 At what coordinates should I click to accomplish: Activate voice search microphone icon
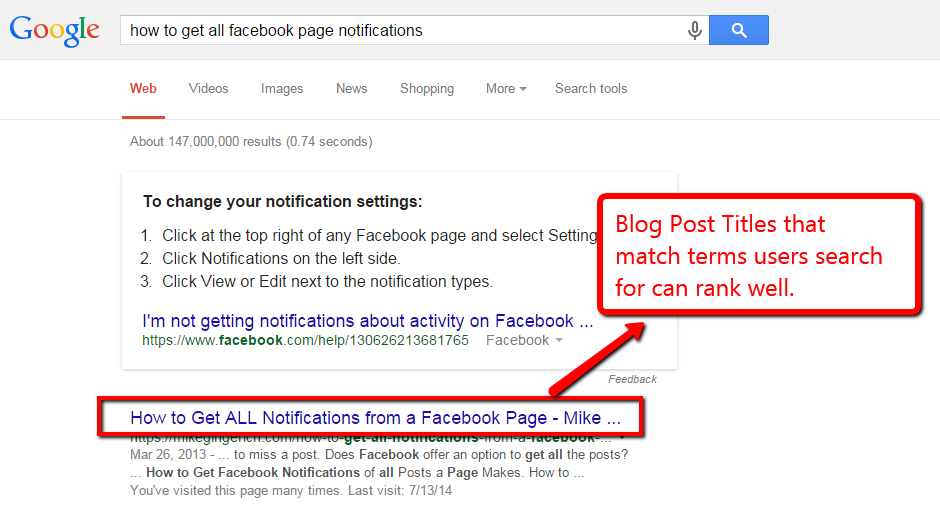click(694, 31)
